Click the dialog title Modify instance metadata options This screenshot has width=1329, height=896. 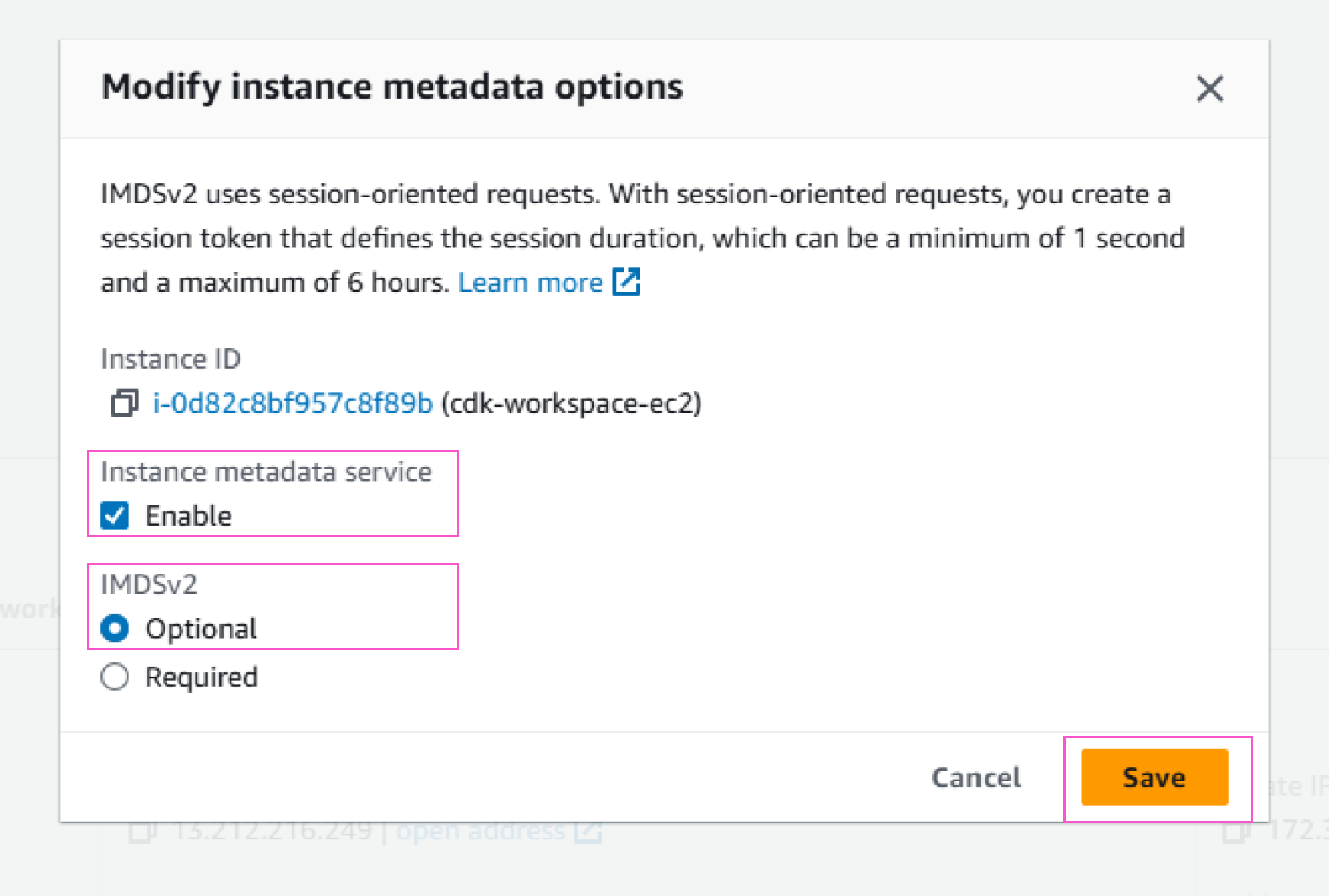[392, 87]
